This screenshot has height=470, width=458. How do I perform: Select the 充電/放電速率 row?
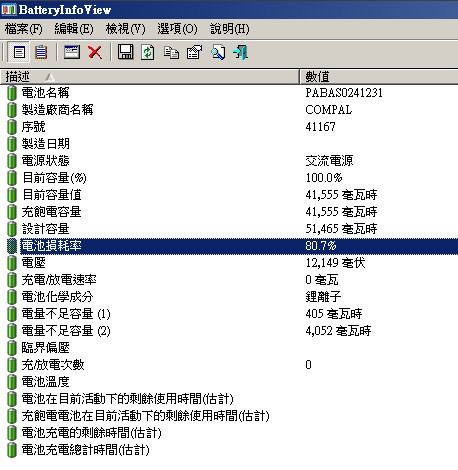tap(229, 280)
